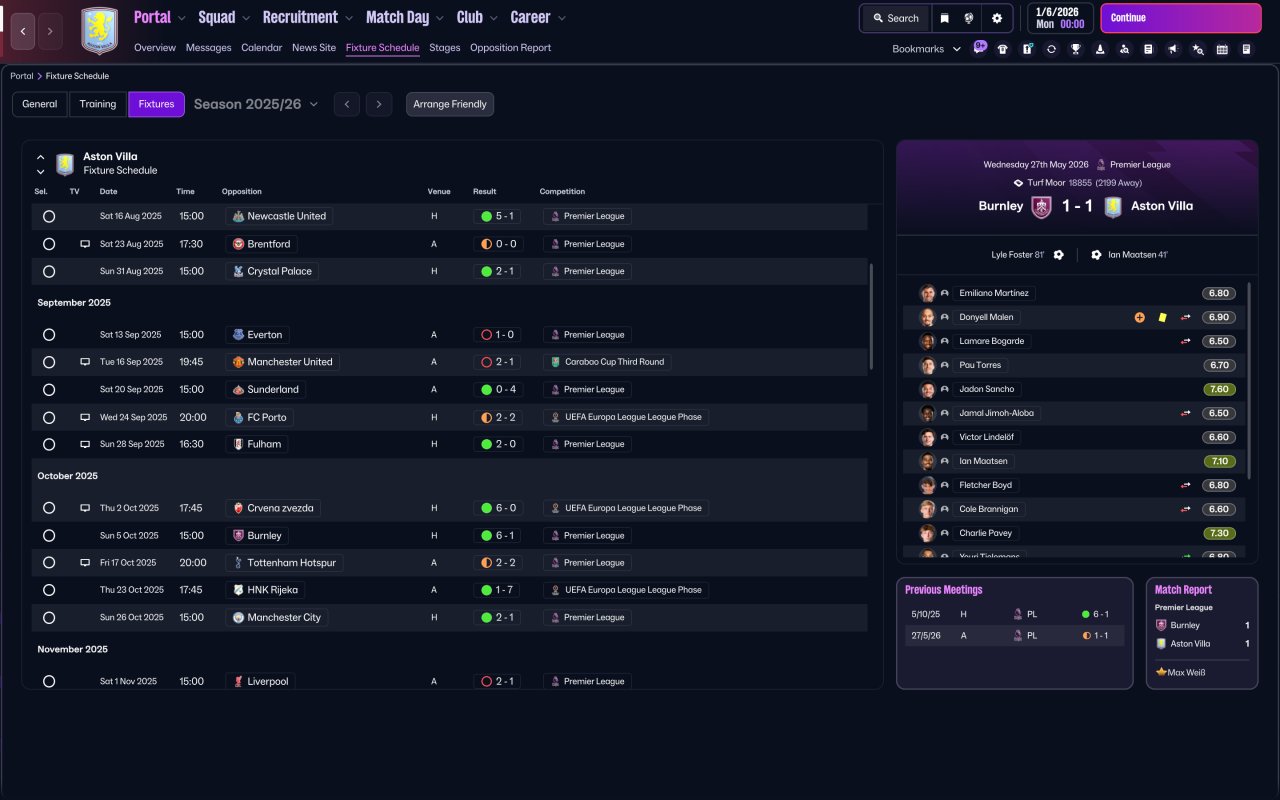Viewport: 1280px width, 800px height.
Task: Click the fixtures list vertical scrollbar
Action: pyautogui.click(x=872, y=317)
